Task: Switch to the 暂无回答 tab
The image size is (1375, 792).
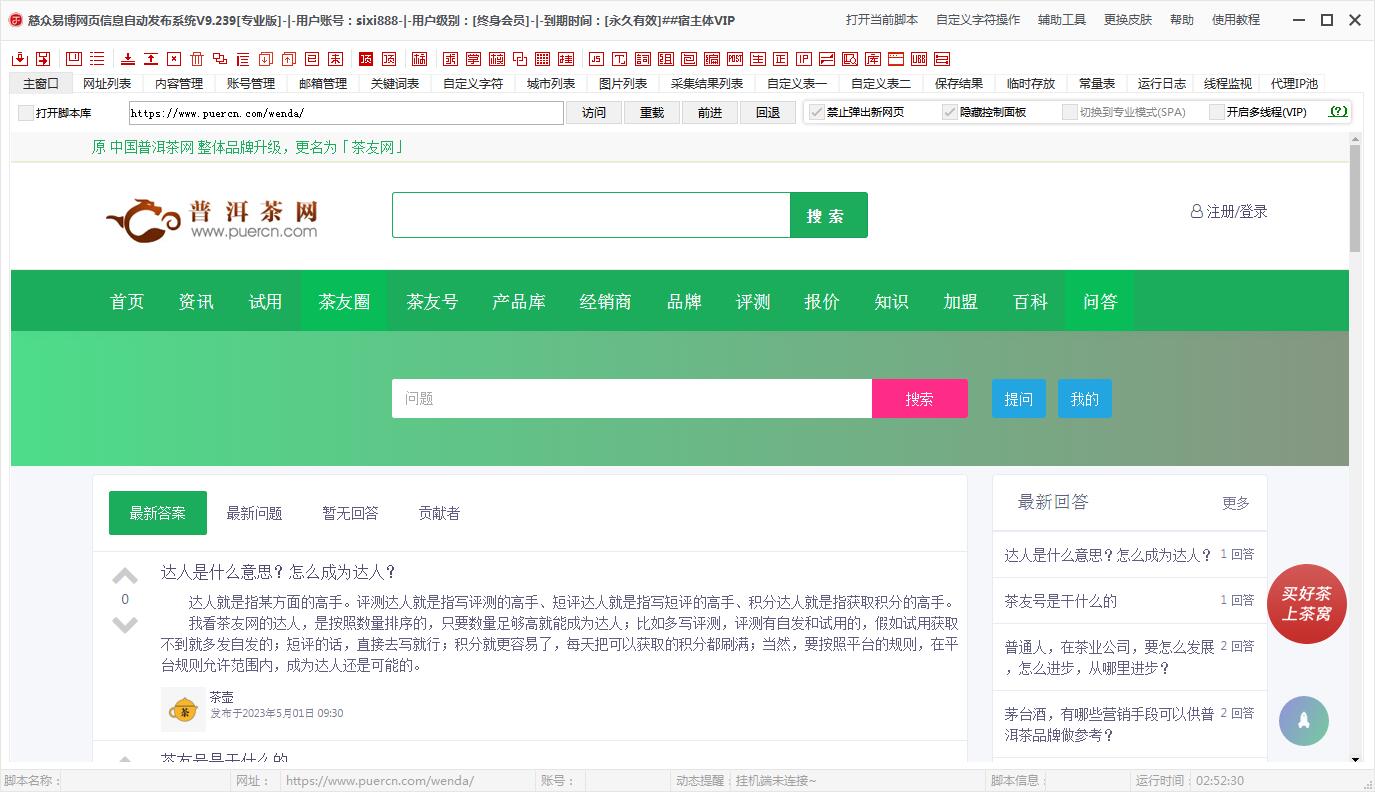Action: point(350,513)
